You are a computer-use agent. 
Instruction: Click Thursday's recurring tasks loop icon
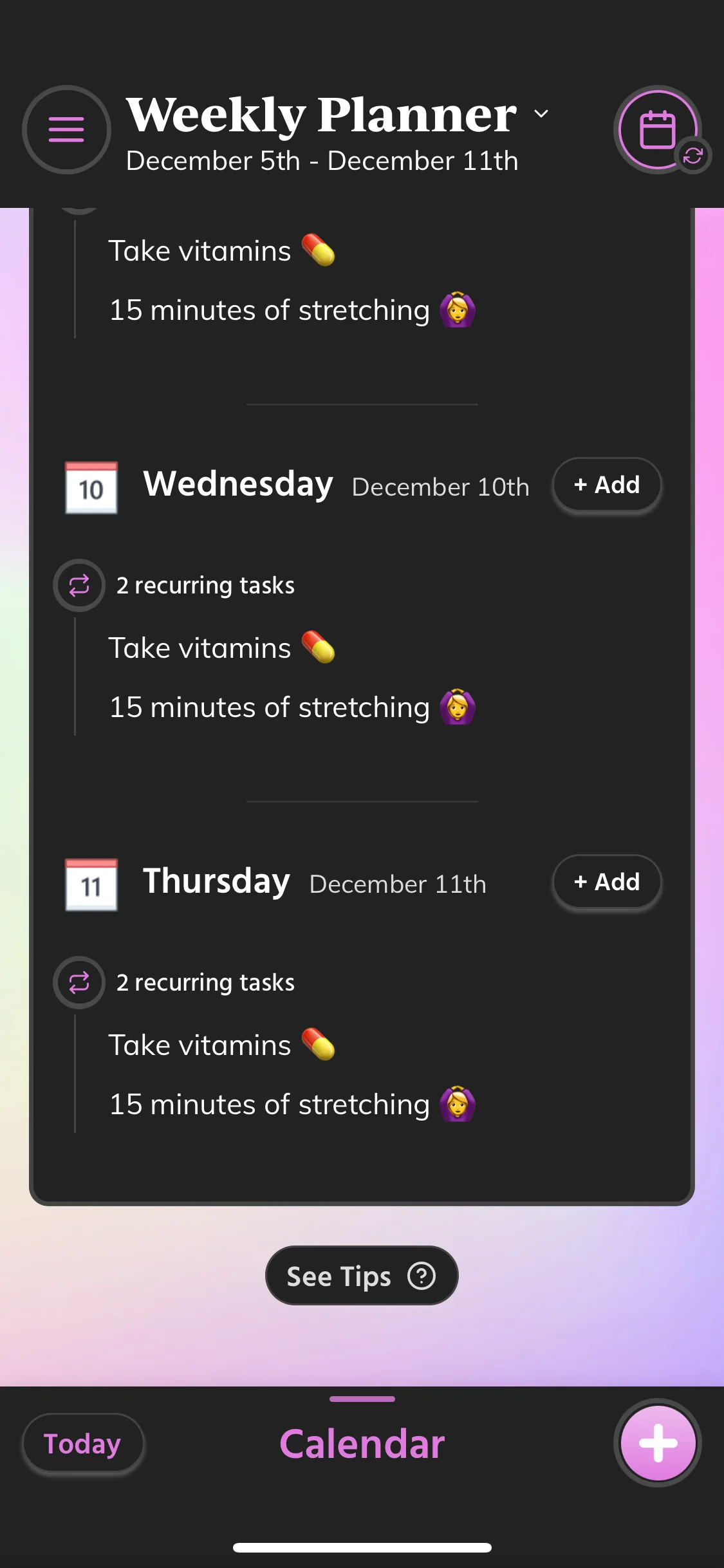pos(79,982)
